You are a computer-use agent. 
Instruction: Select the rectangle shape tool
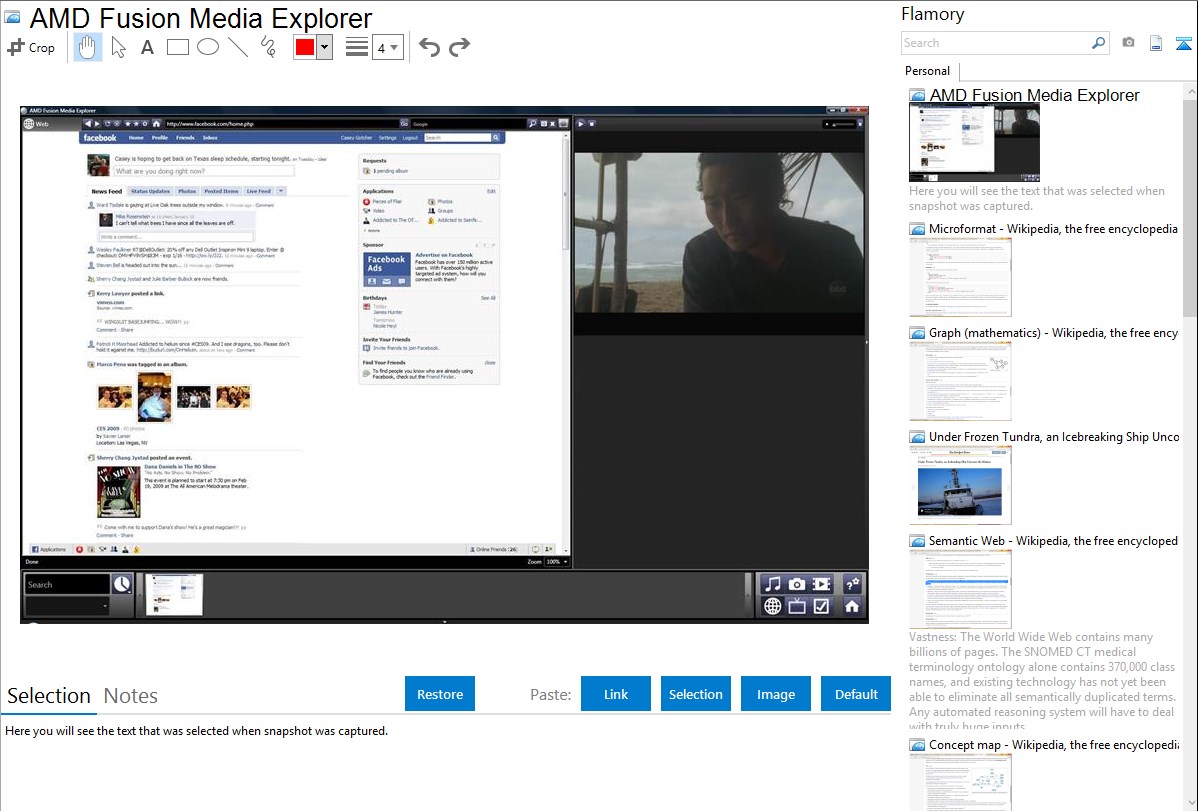pyautogui.click(x=177, y=47)
